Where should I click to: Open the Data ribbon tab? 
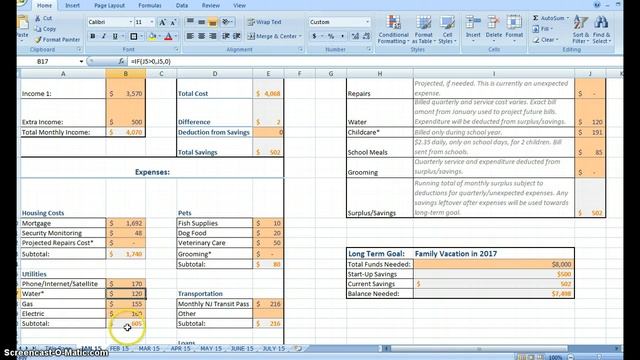182,5
